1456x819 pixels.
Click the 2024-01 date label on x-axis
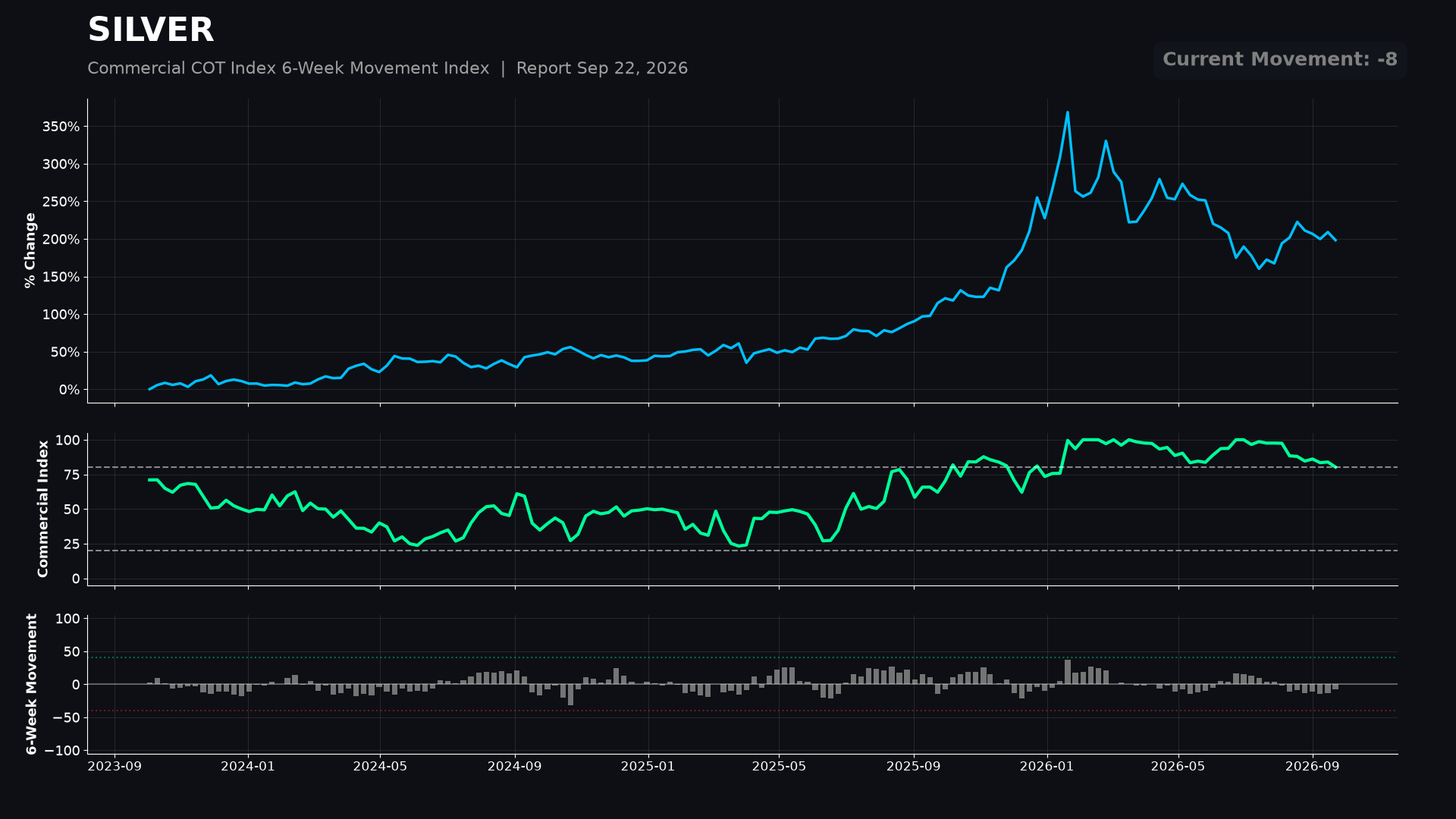click(248, 767)
